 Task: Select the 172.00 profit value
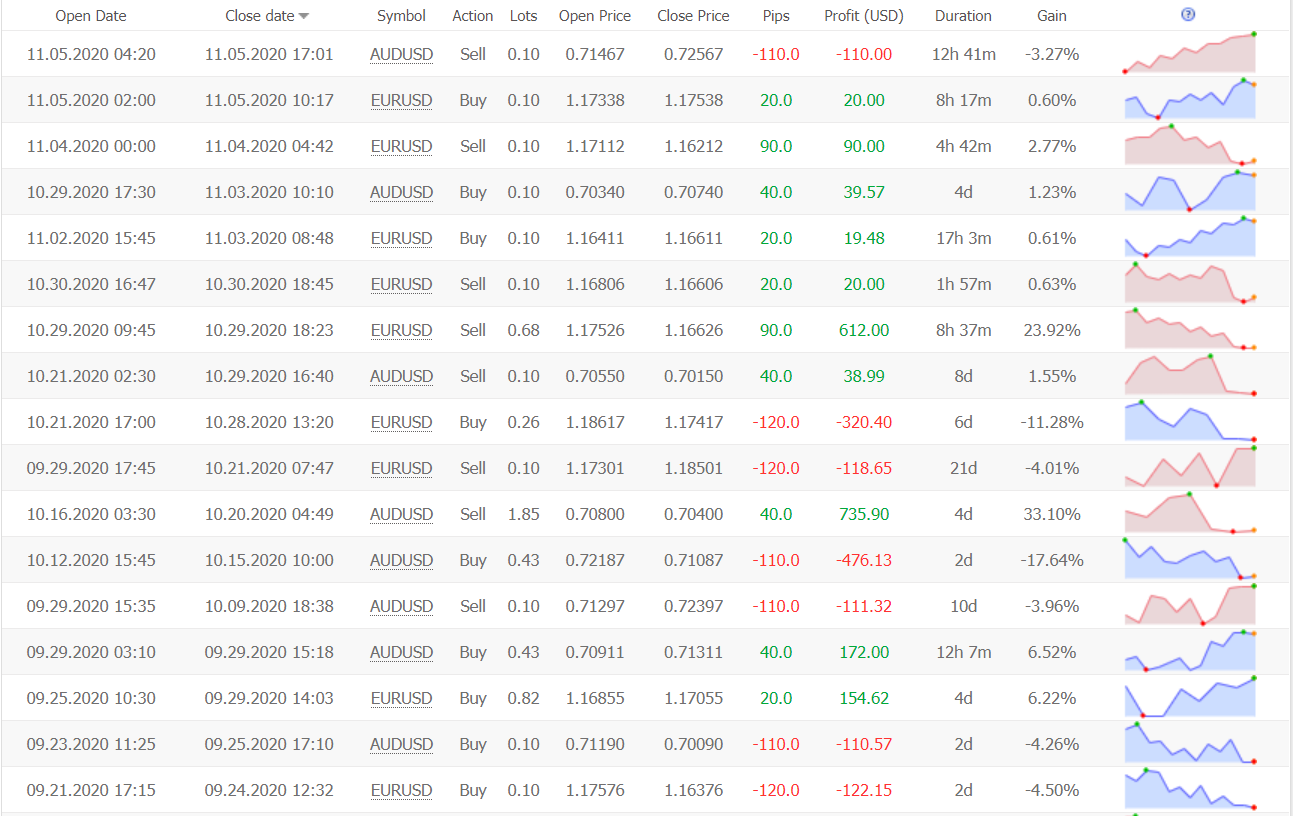pos(864,652)
